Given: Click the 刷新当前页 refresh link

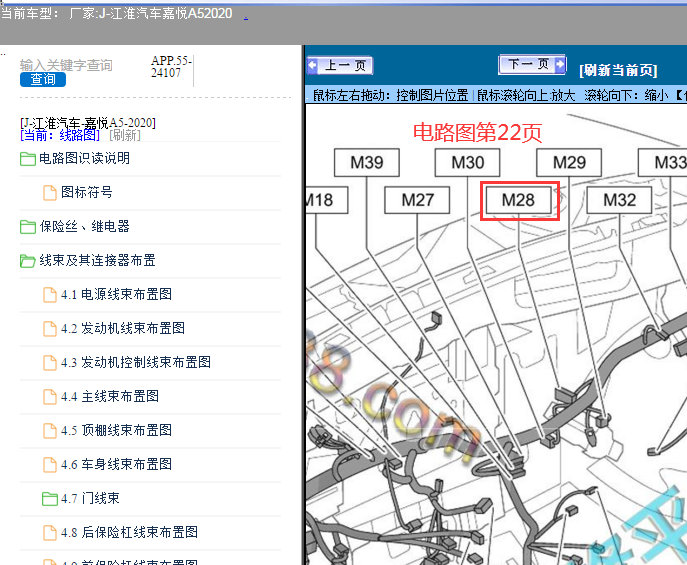Looking at the screenshot, I should (618, 70).
